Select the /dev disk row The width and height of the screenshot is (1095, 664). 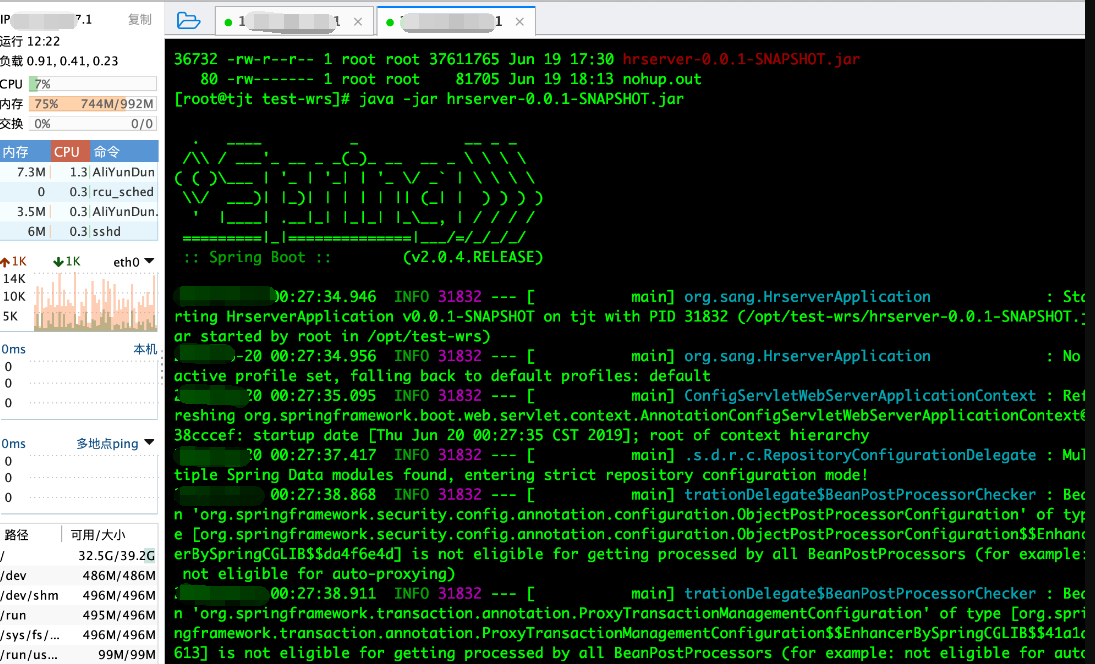pos(79,575)
